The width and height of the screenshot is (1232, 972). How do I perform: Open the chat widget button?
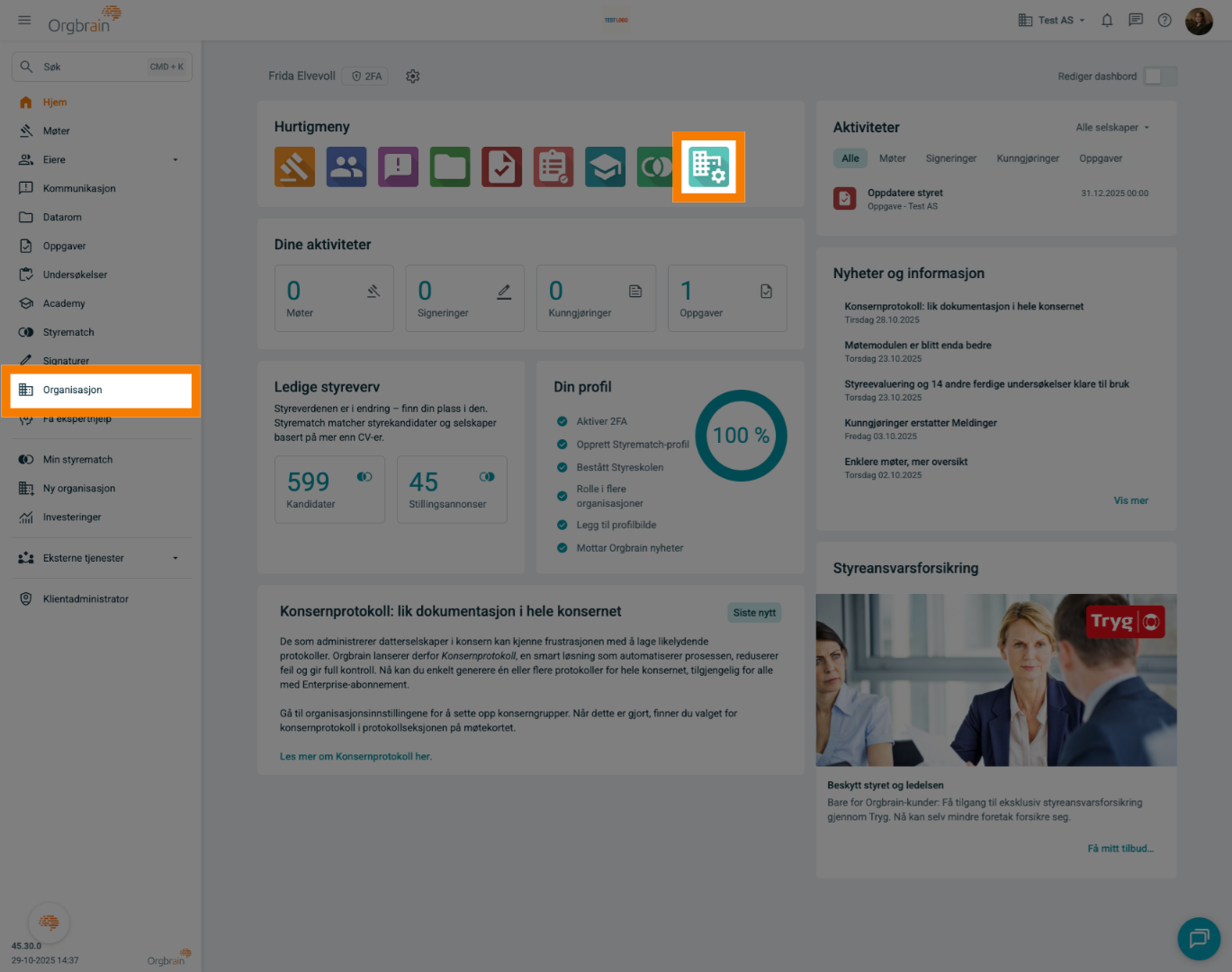pyautogui.click(x=1199, y=939)
